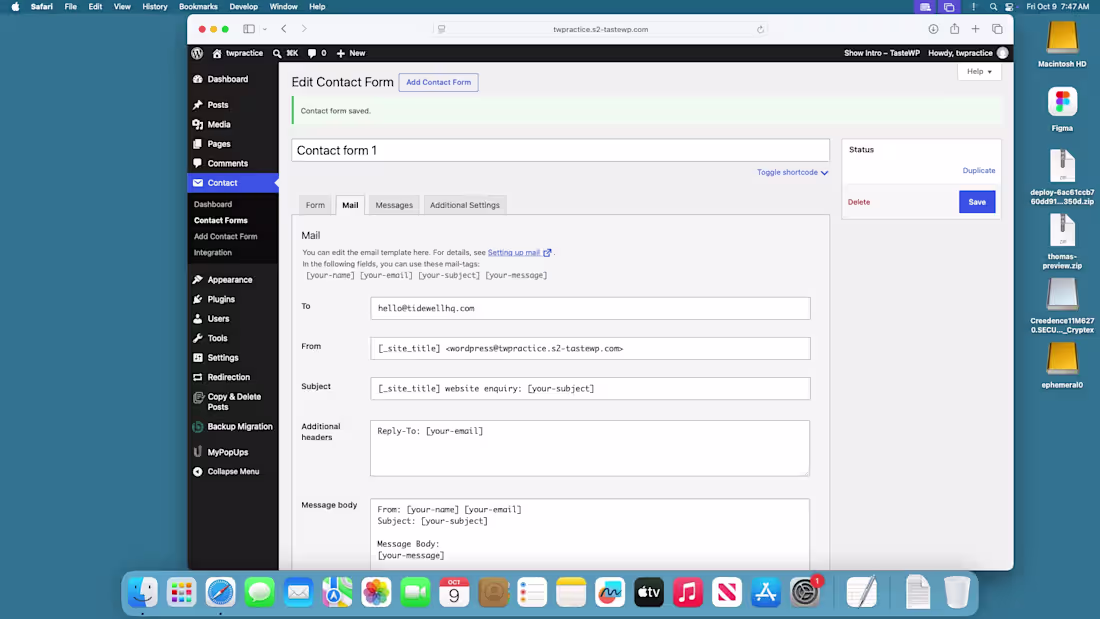Image resolution: width=1100 pixels, height=619 pixels.
Task: Open the Bookmarks menu in the menu bar
Action: click(198, 6)
